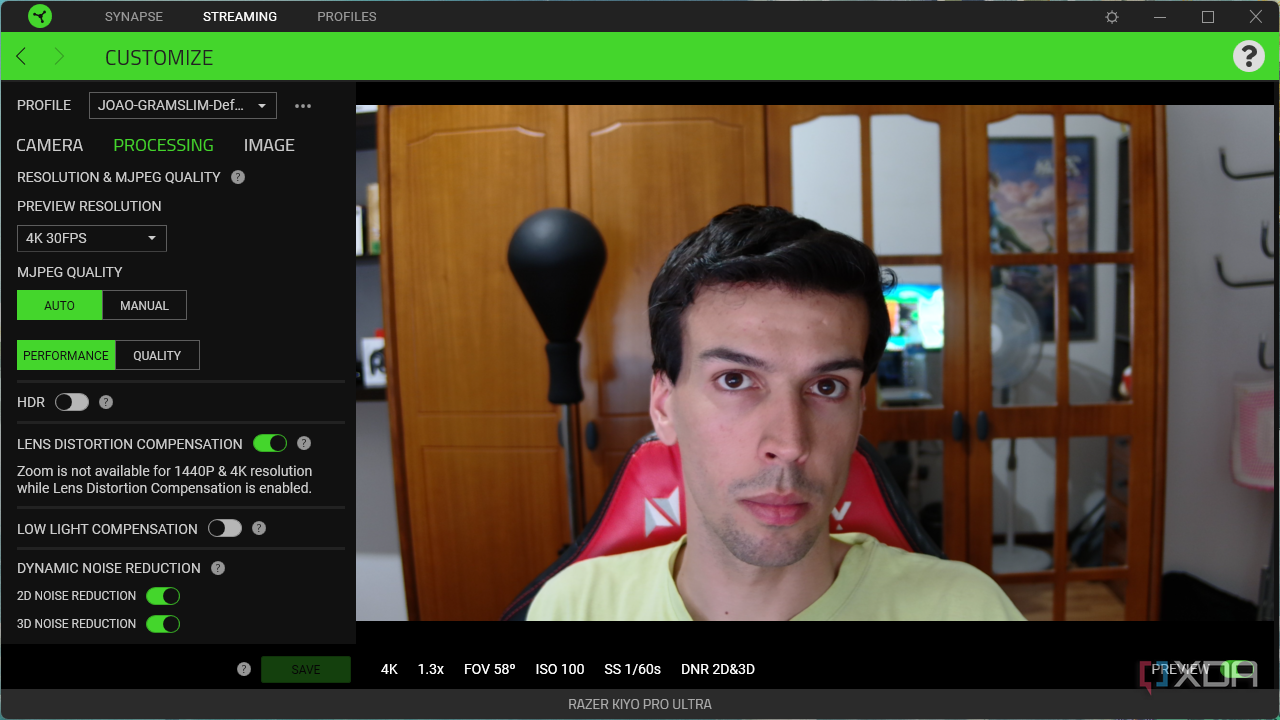Select the Processing tab
Viewport: 1280px width, 720px height.
coord(164,145)
